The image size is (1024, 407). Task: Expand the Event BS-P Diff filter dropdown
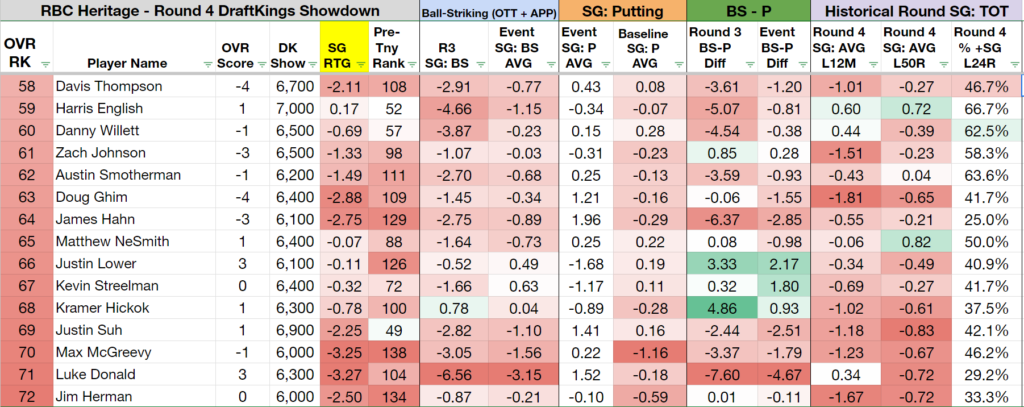[x=802, y=64]
